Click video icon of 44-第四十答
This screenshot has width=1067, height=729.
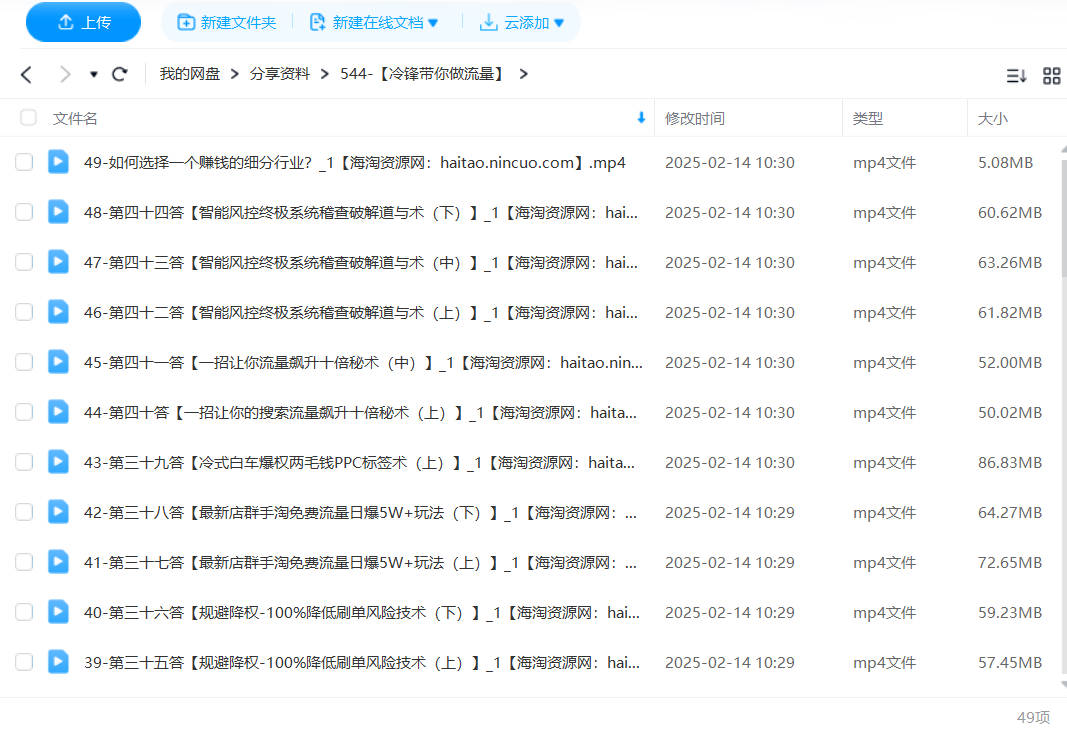click(59, 412)
